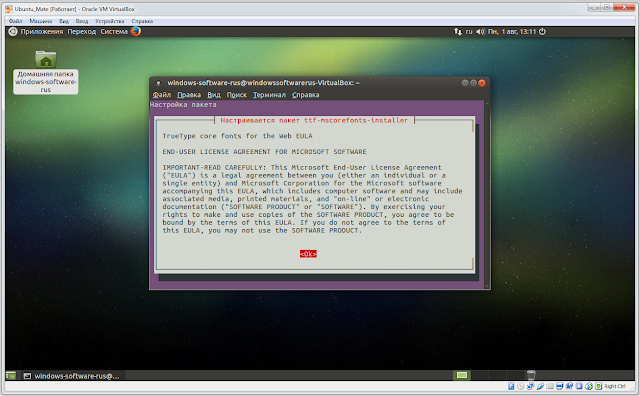Close the terminal with the orange button

point(482,83)
